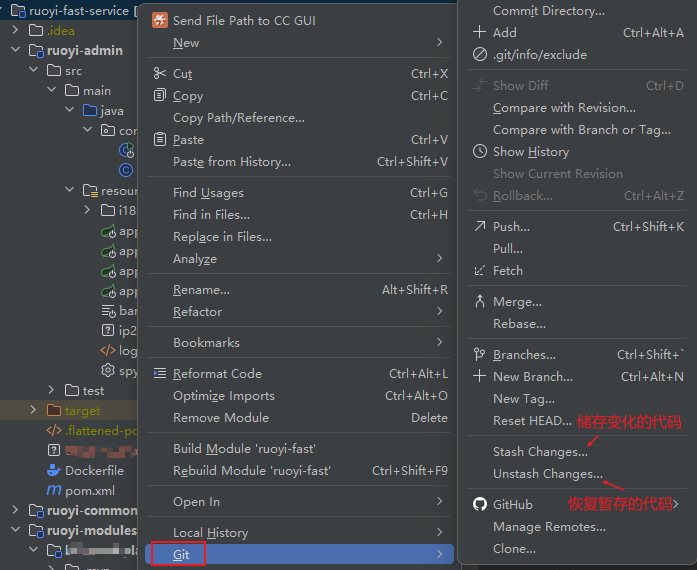The width and height of the screenshot is (697, 570).
Task: Click the Maven pom.xml file icon
Action: (54, 490)
